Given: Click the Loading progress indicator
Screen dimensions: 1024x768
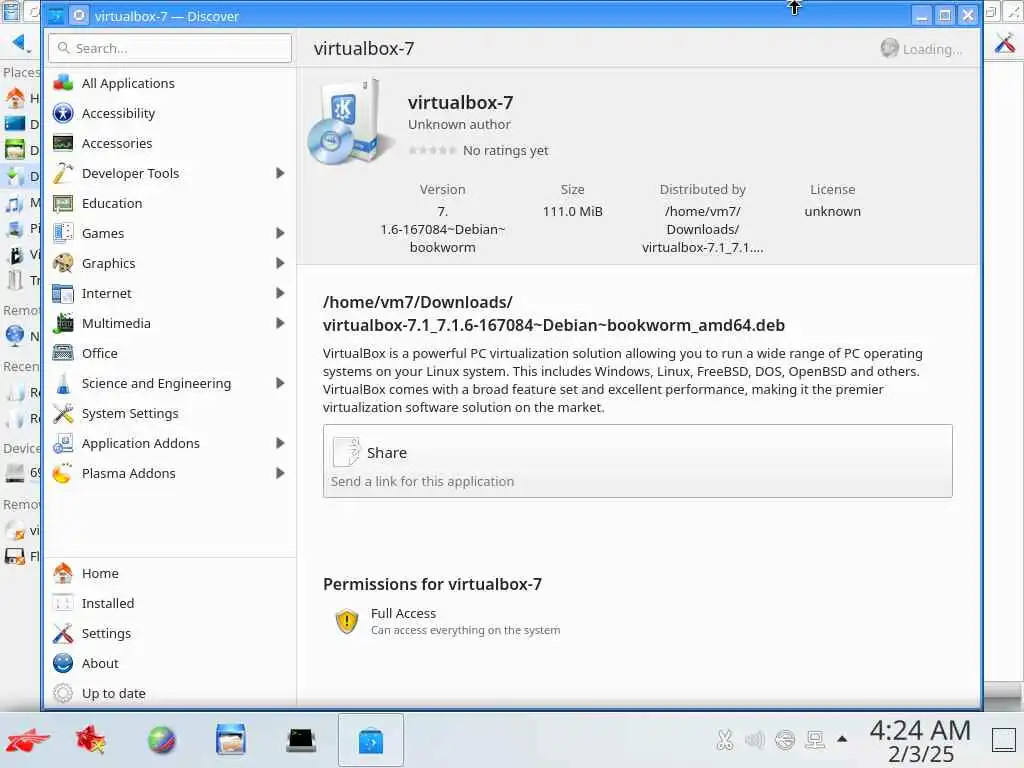Looking at the screenshot, I should (x=921, y=48).
